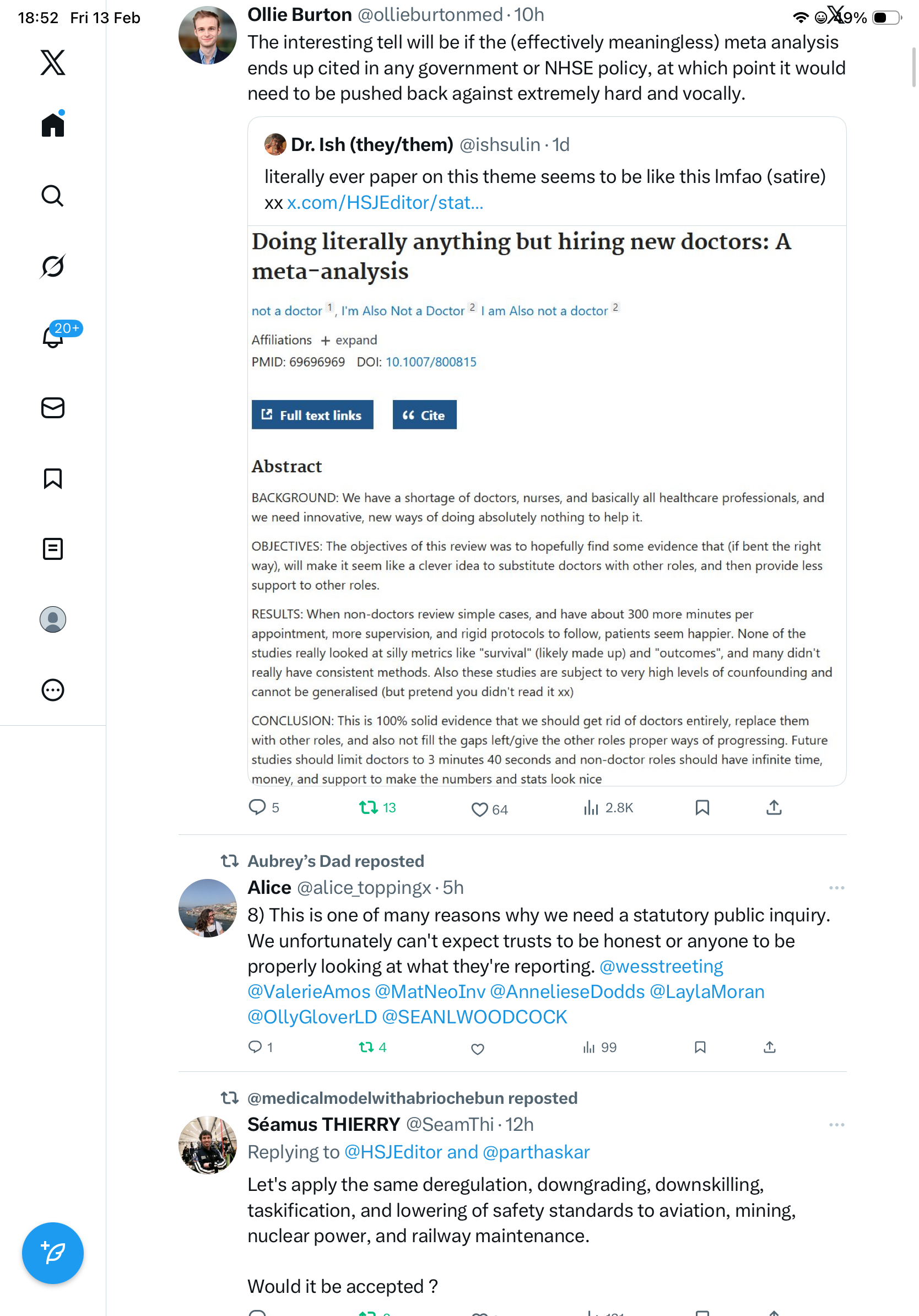Expand Affiliations in the paper image
This screenshot has width=919, height=1316.
(348, 340)
